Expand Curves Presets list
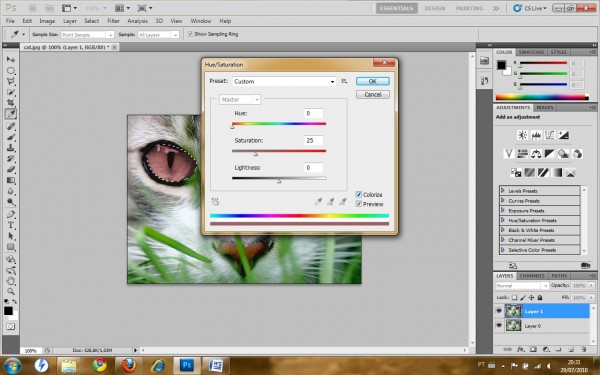Image resolution: width=600 pixels, height=375 pixels. 503,201
